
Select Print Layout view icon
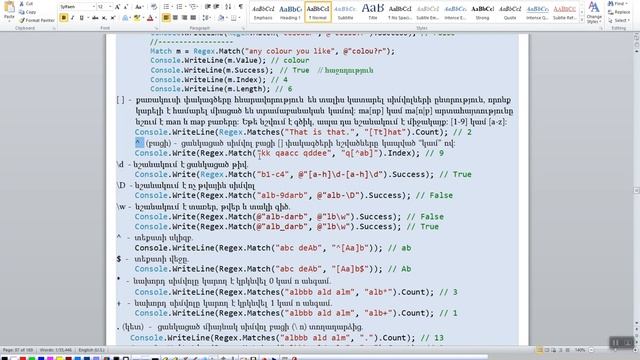540,350
